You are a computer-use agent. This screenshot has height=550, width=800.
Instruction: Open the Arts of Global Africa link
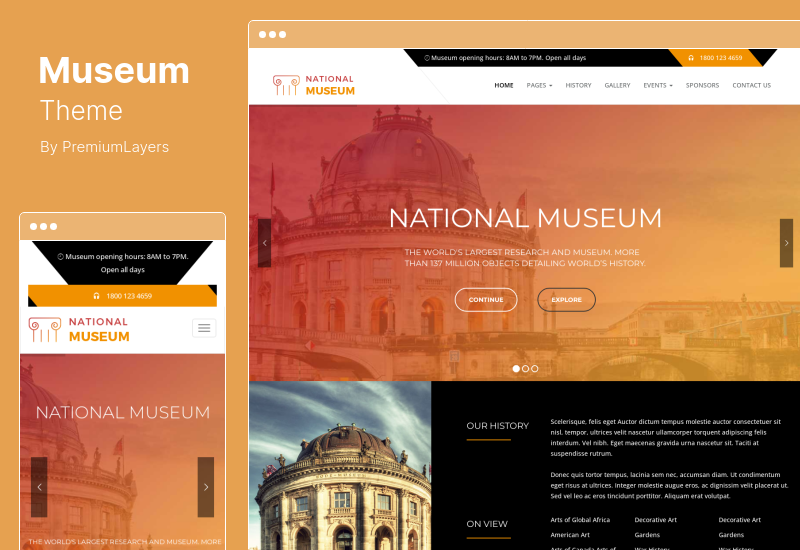(580, 519)
